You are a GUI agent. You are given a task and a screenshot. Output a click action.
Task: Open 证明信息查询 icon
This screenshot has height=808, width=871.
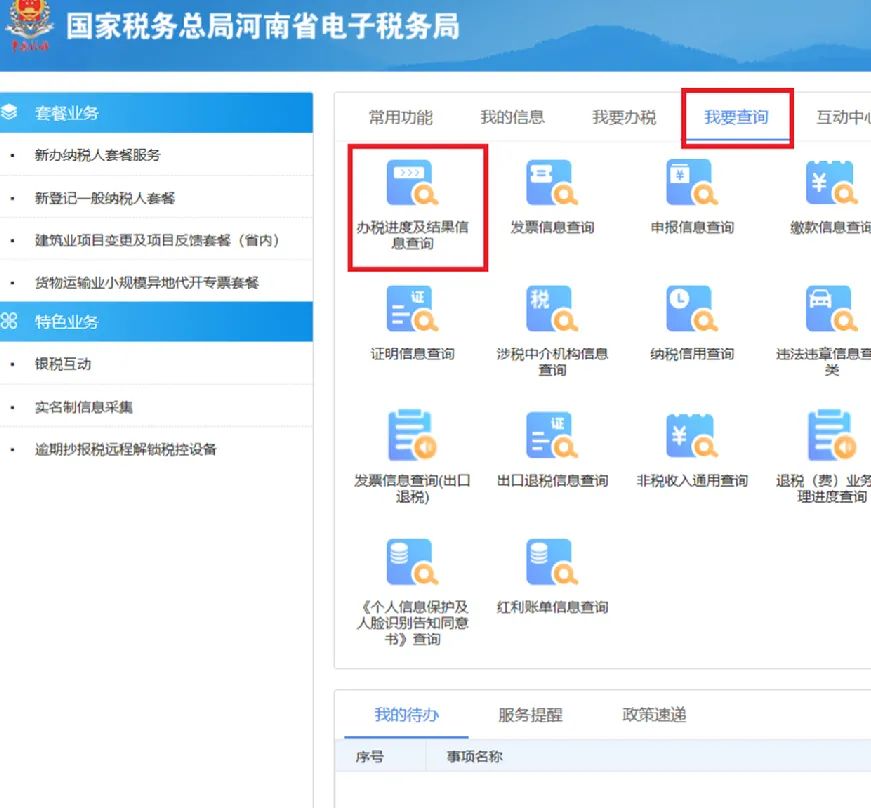point(412,308)
